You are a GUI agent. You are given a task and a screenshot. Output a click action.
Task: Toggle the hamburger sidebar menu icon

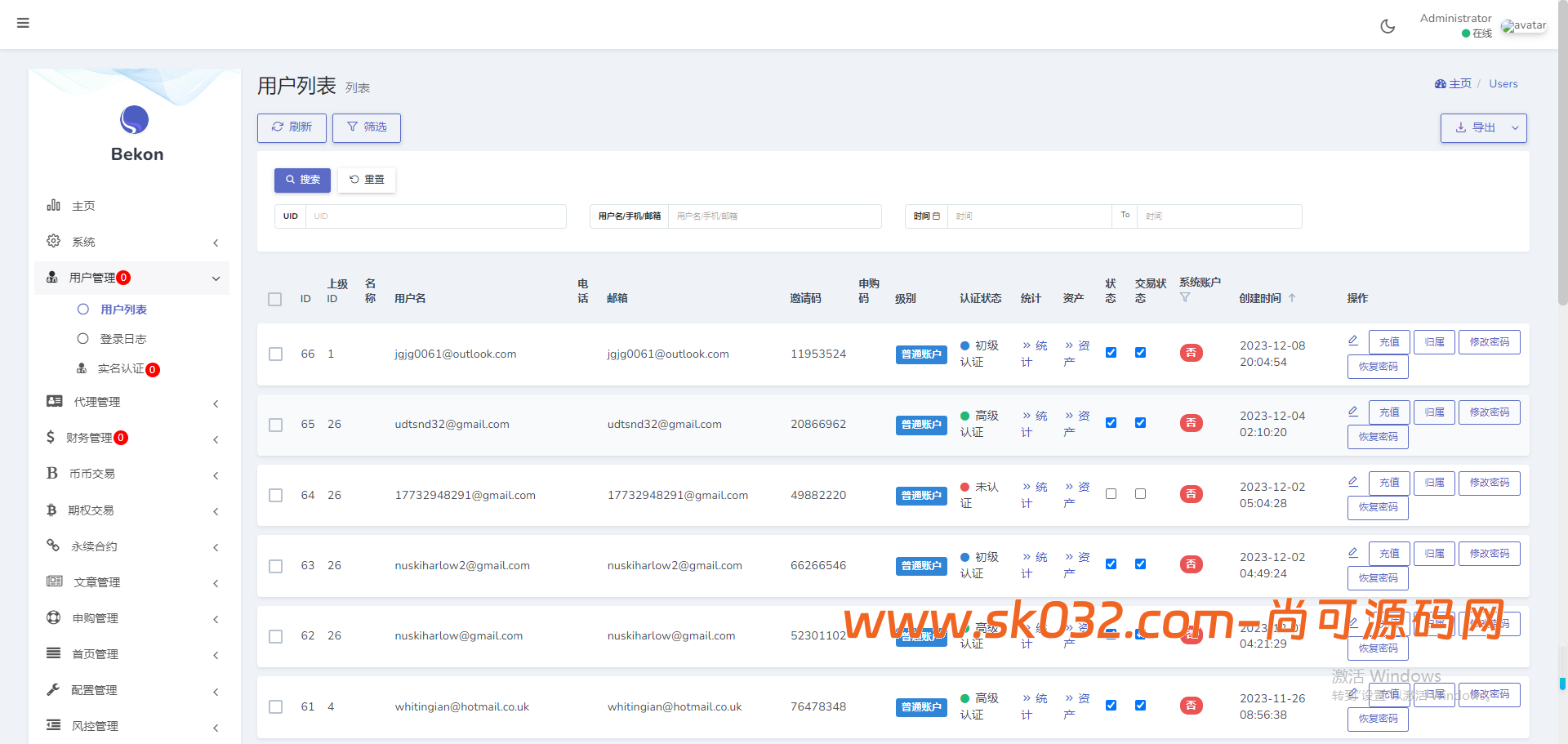(23, 23)
